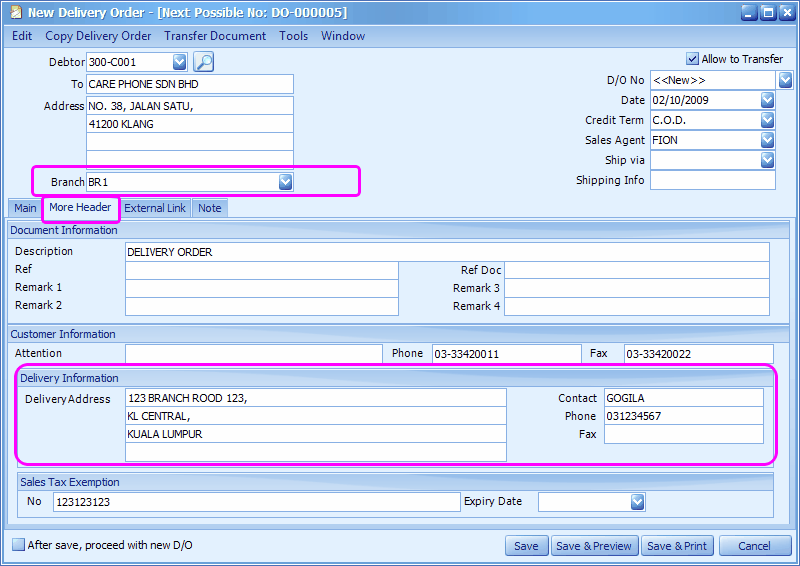Expand the Credit Term dropdown
Image resolution: width=800 pixels, height=566 pixels.
(x=767, y=120)
